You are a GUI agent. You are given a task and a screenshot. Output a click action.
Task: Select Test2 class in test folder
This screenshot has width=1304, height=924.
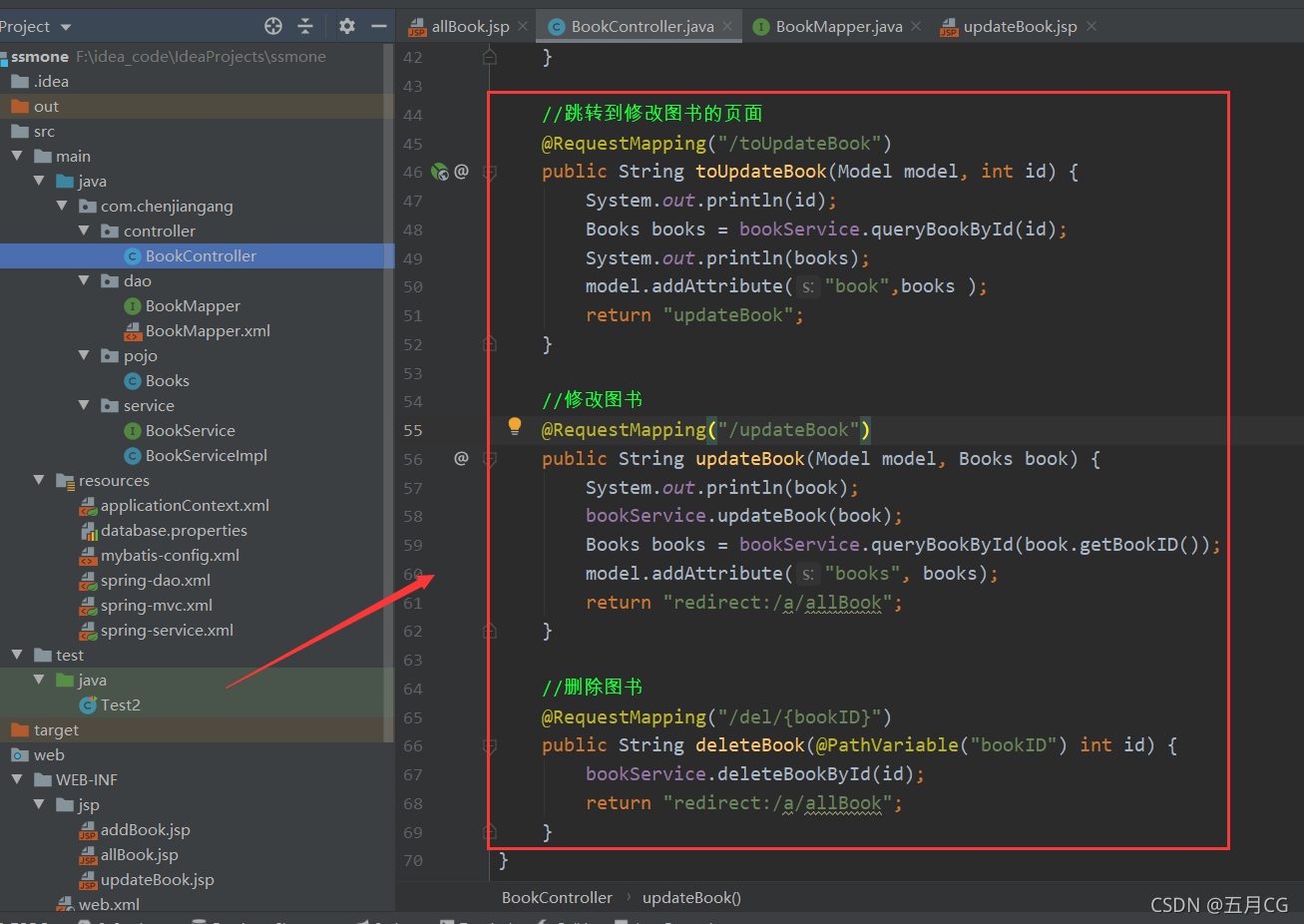click(x=120, y=704)
